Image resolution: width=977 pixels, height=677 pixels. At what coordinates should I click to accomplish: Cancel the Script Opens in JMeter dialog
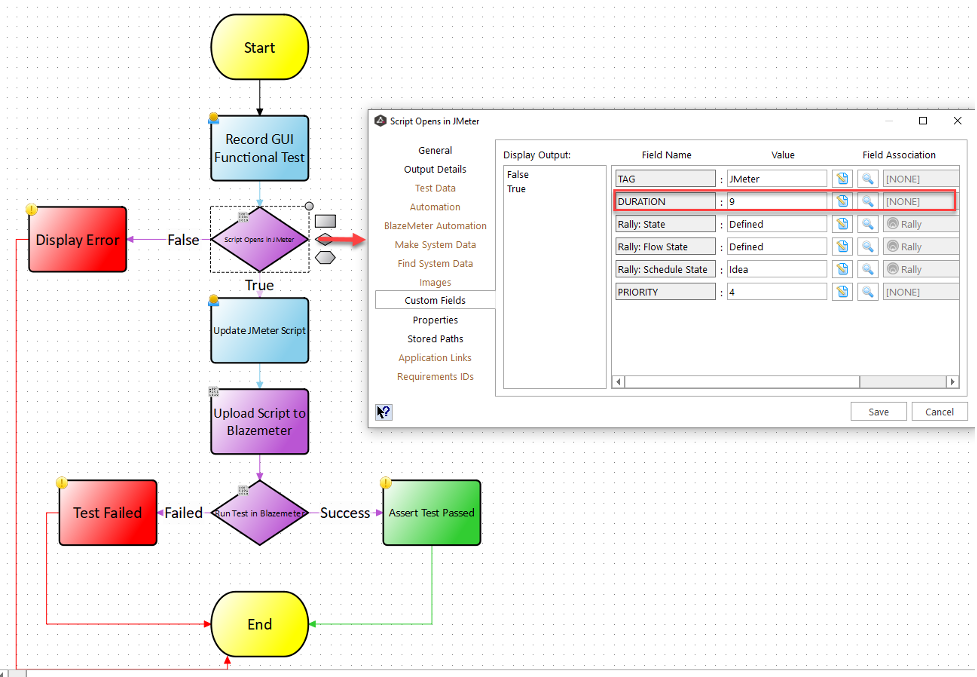coord(939,411)
